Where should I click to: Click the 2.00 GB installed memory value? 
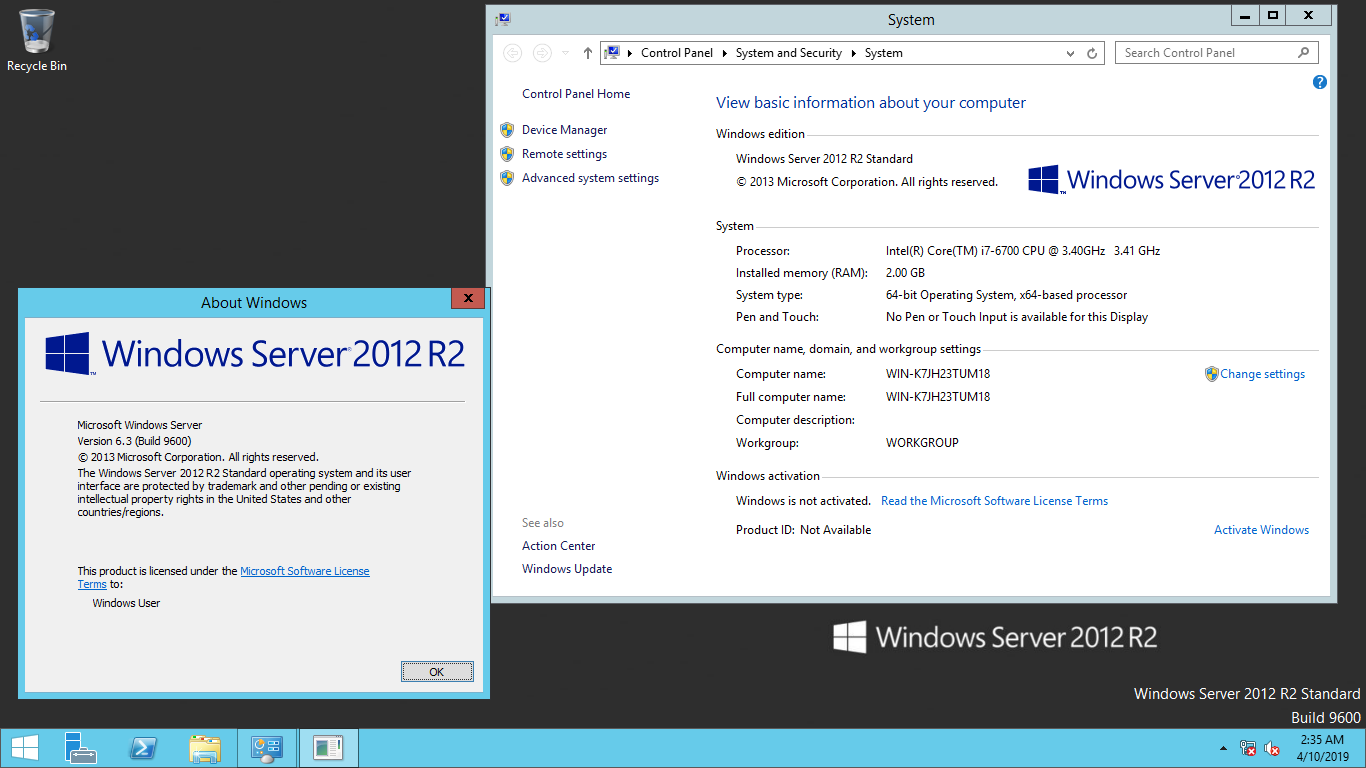(905, 273)
